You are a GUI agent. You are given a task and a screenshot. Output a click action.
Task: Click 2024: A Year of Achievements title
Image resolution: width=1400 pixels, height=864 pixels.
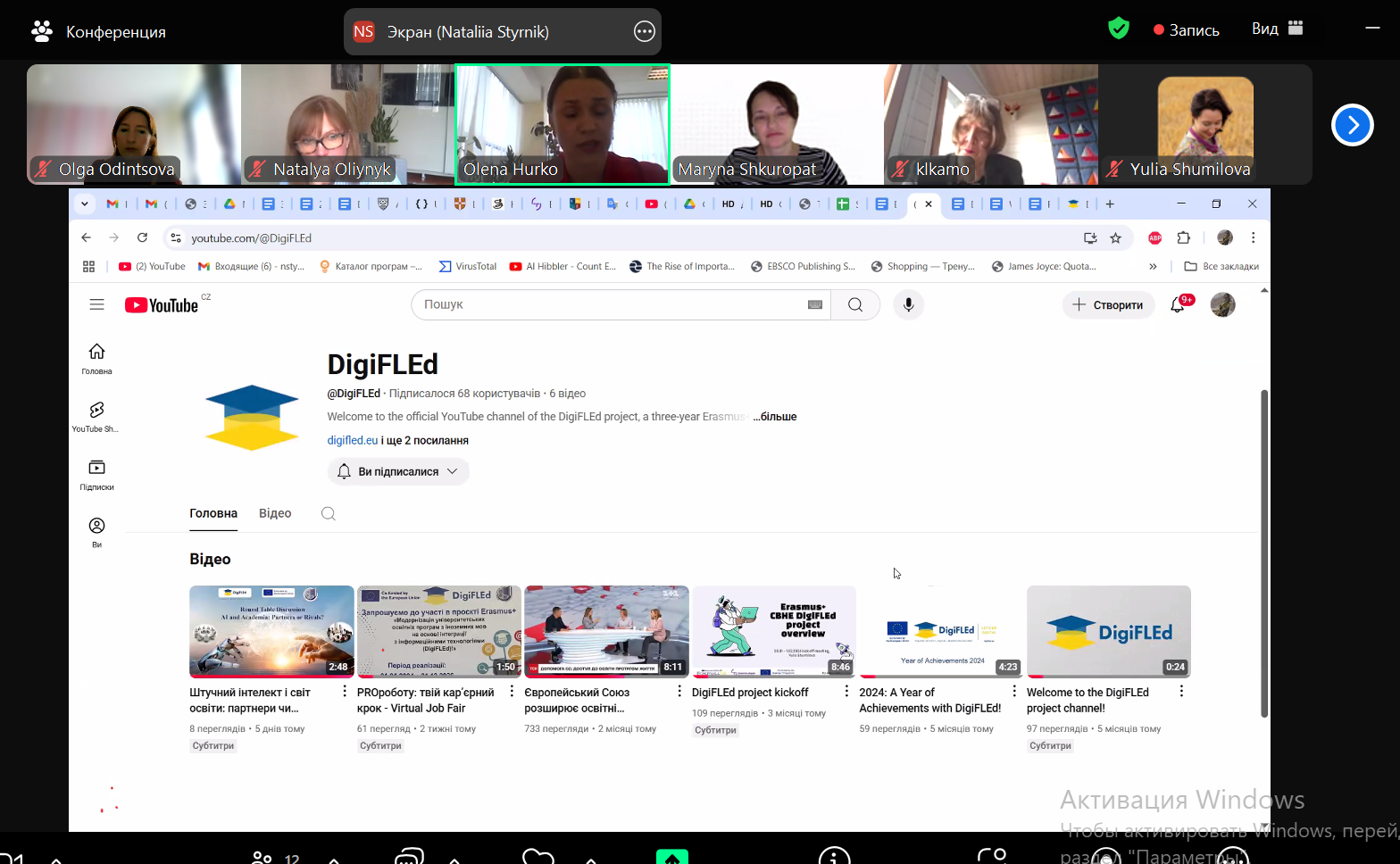[x=930, y=700]
